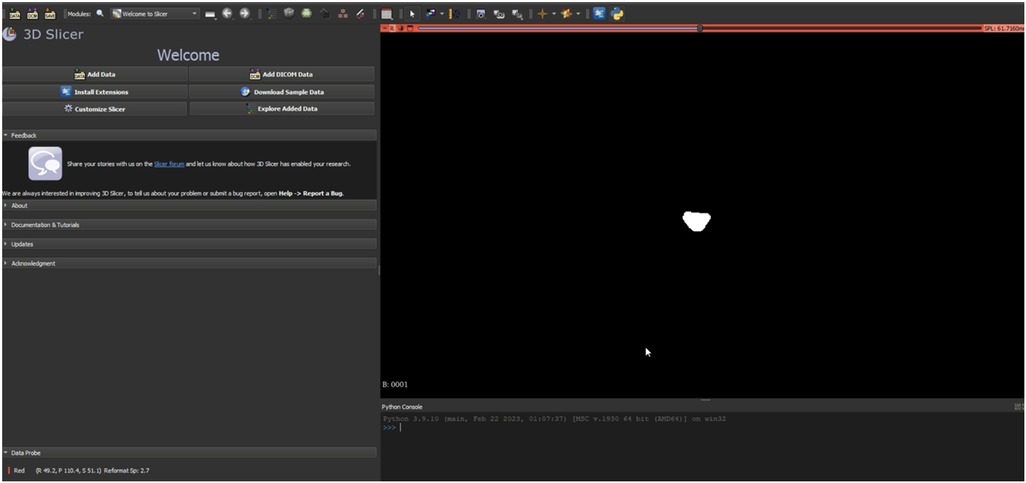This screenshot has height=483, width=1026.
Task: Open the Segment Editor module icon
Action: coord(360,13)
